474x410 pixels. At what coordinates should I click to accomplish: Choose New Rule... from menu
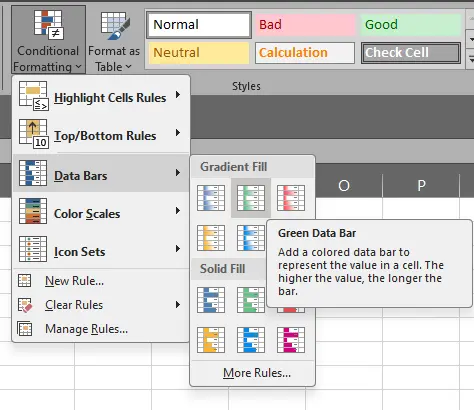pyautogui.click(x=101, y=281)
